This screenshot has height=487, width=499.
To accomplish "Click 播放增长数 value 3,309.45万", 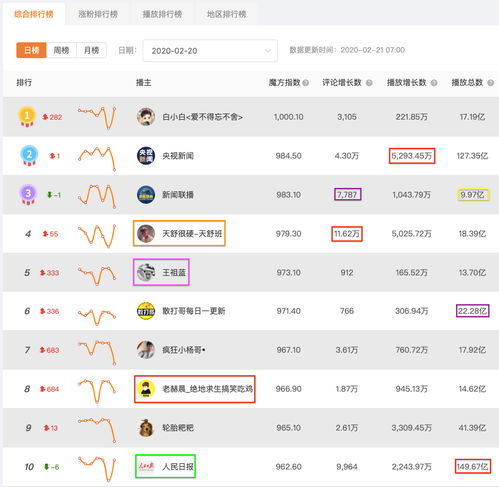I will click(x=412, y=428).
